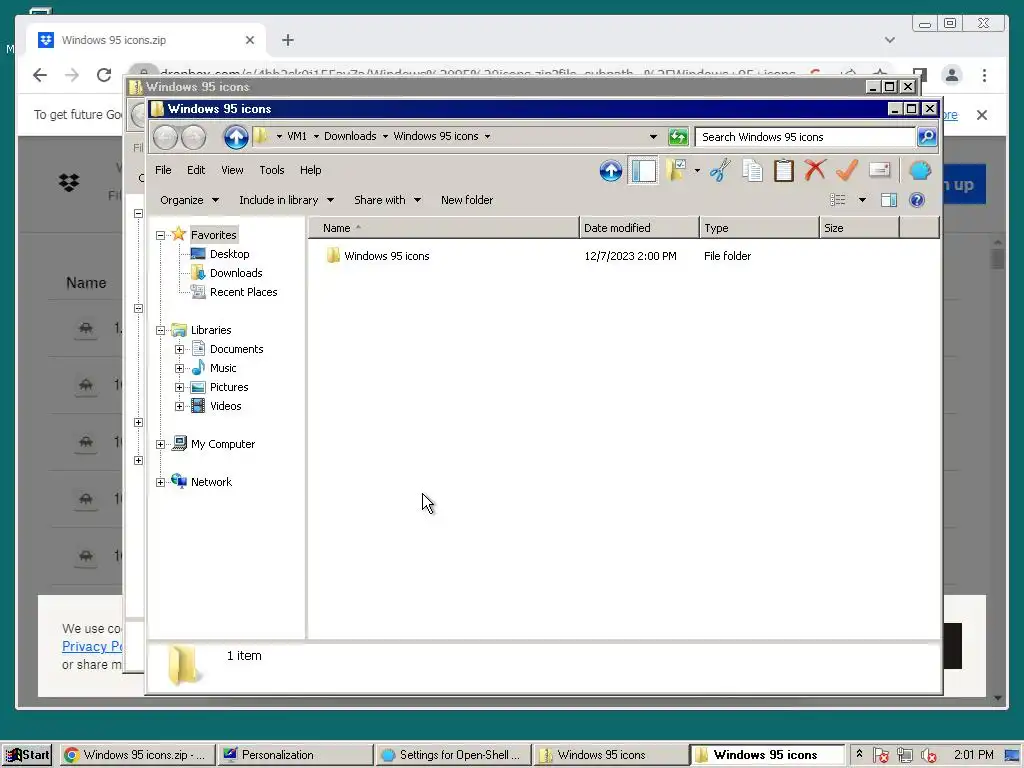This screenshot has height=768, width=1024.
Task: Open address bar history dropdown arrow
Action: (653, 136)
